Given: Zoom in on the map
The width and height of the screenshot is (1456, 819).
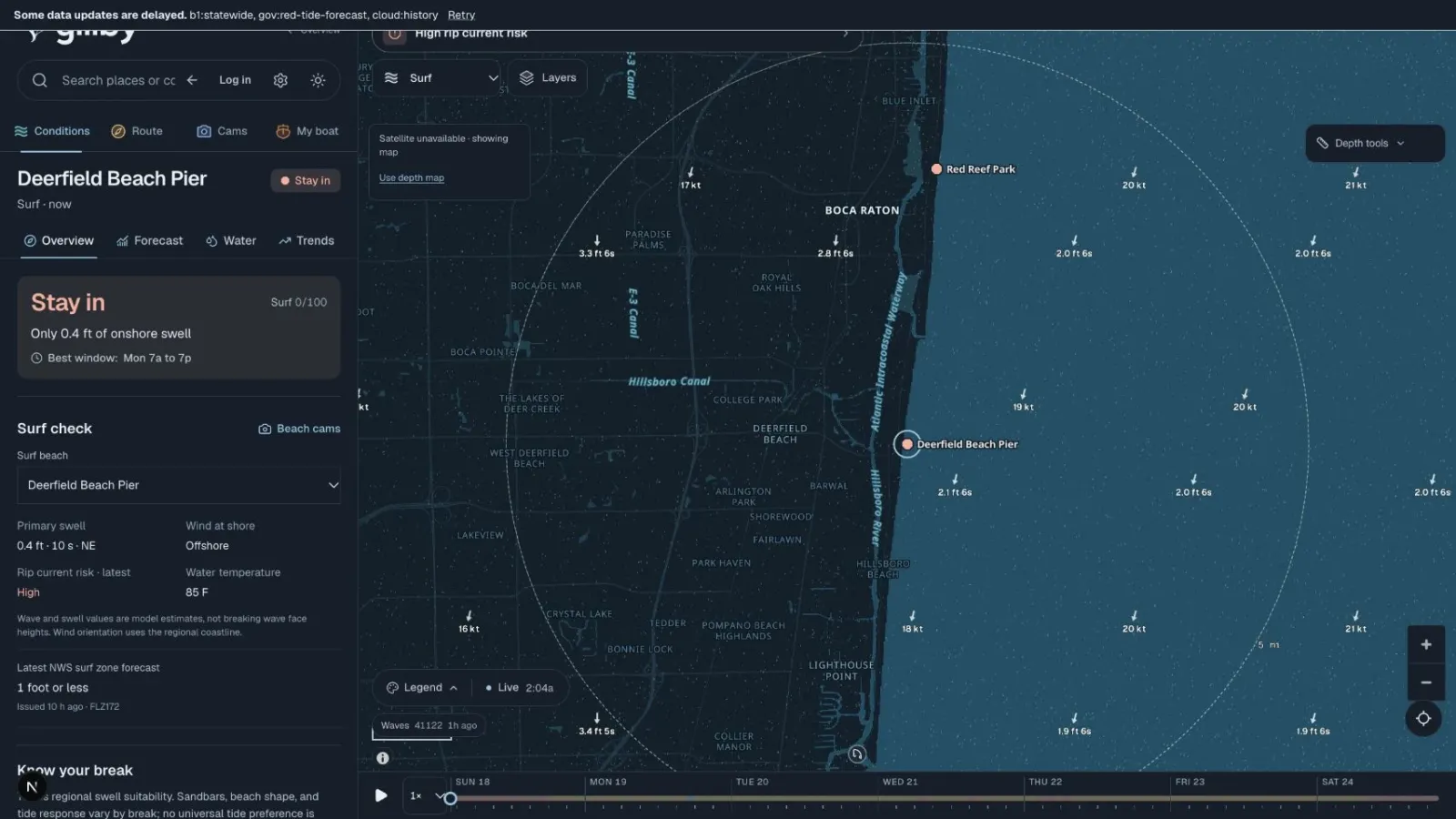Looking at the screenshot, I should tap(1426, 644).
